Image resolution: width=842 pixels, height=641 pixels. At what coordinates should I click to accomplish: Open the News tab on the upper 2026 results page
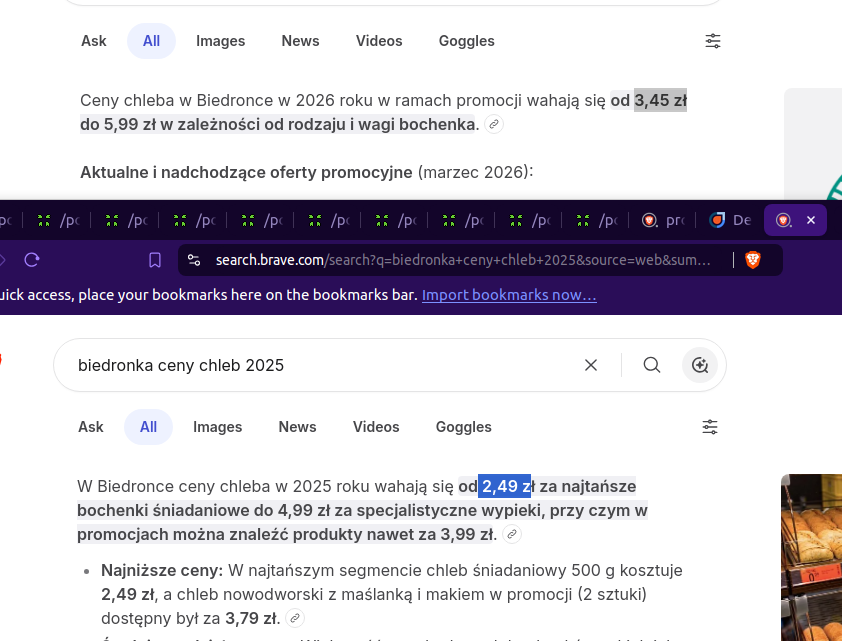point(300,41)
